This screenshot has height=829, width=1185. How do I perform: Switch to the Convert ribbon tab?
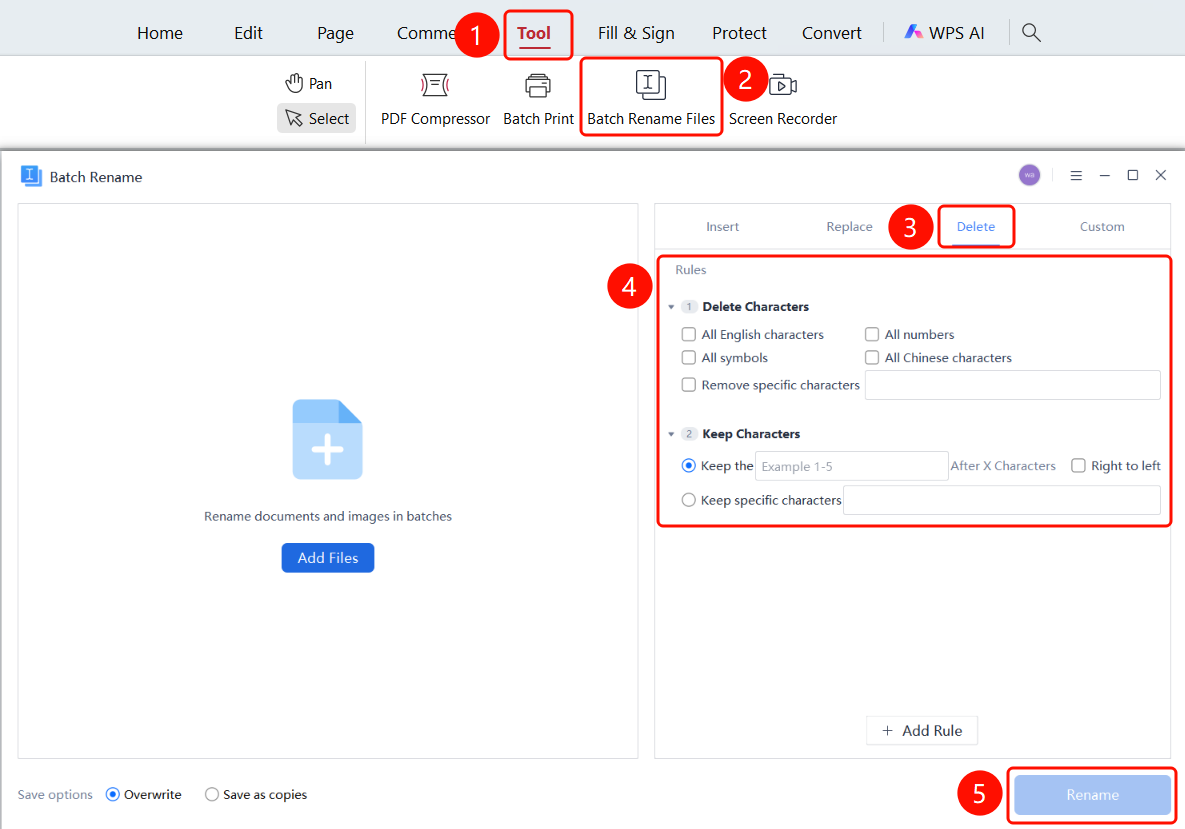point(831,33)
